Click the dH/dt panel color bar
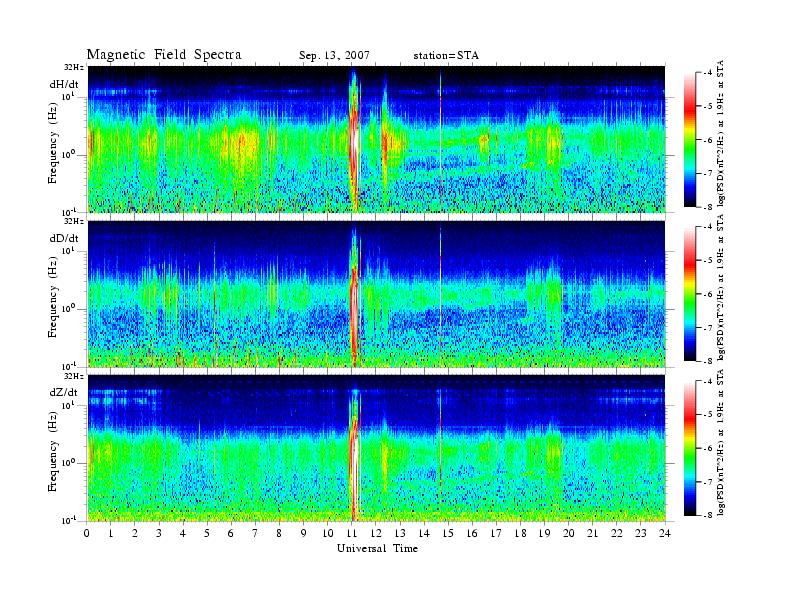Screen dimensions: 792x612 pos(690,139)
